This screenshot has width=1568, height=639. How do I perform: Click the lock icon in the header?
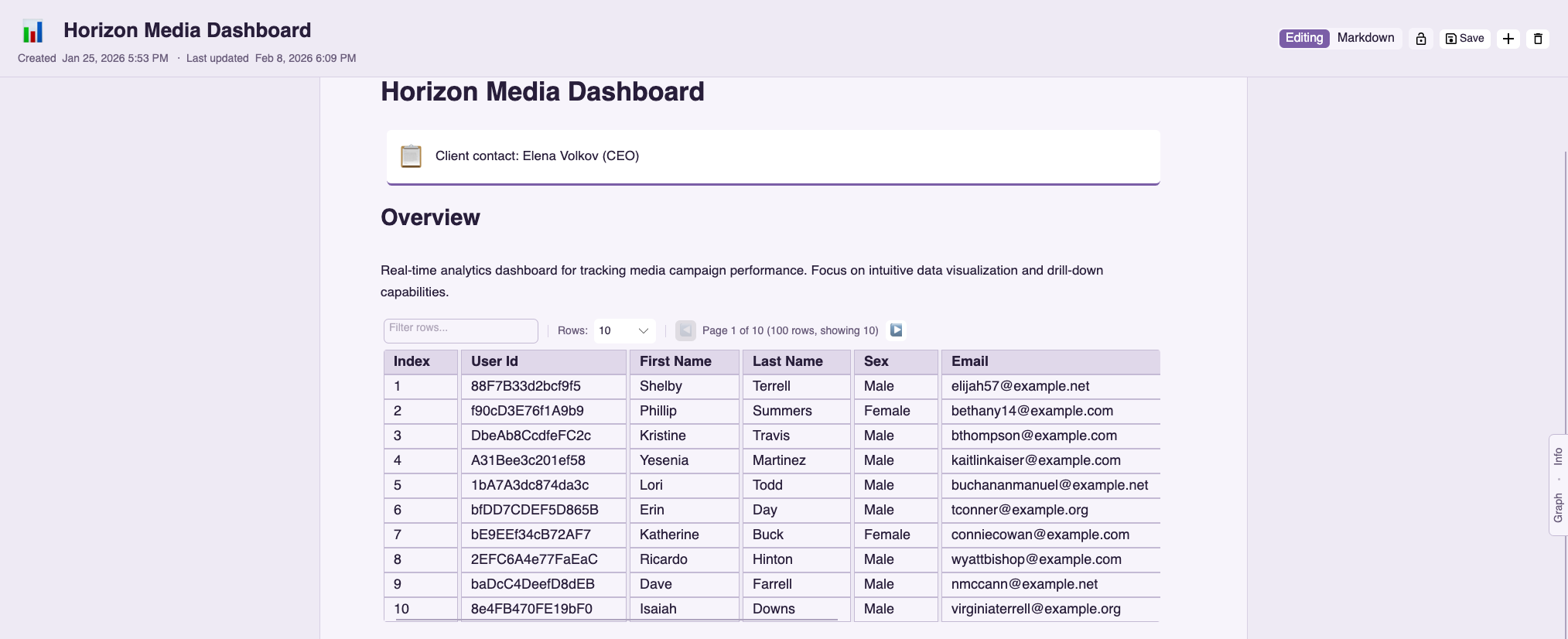tap(1421, 39)
